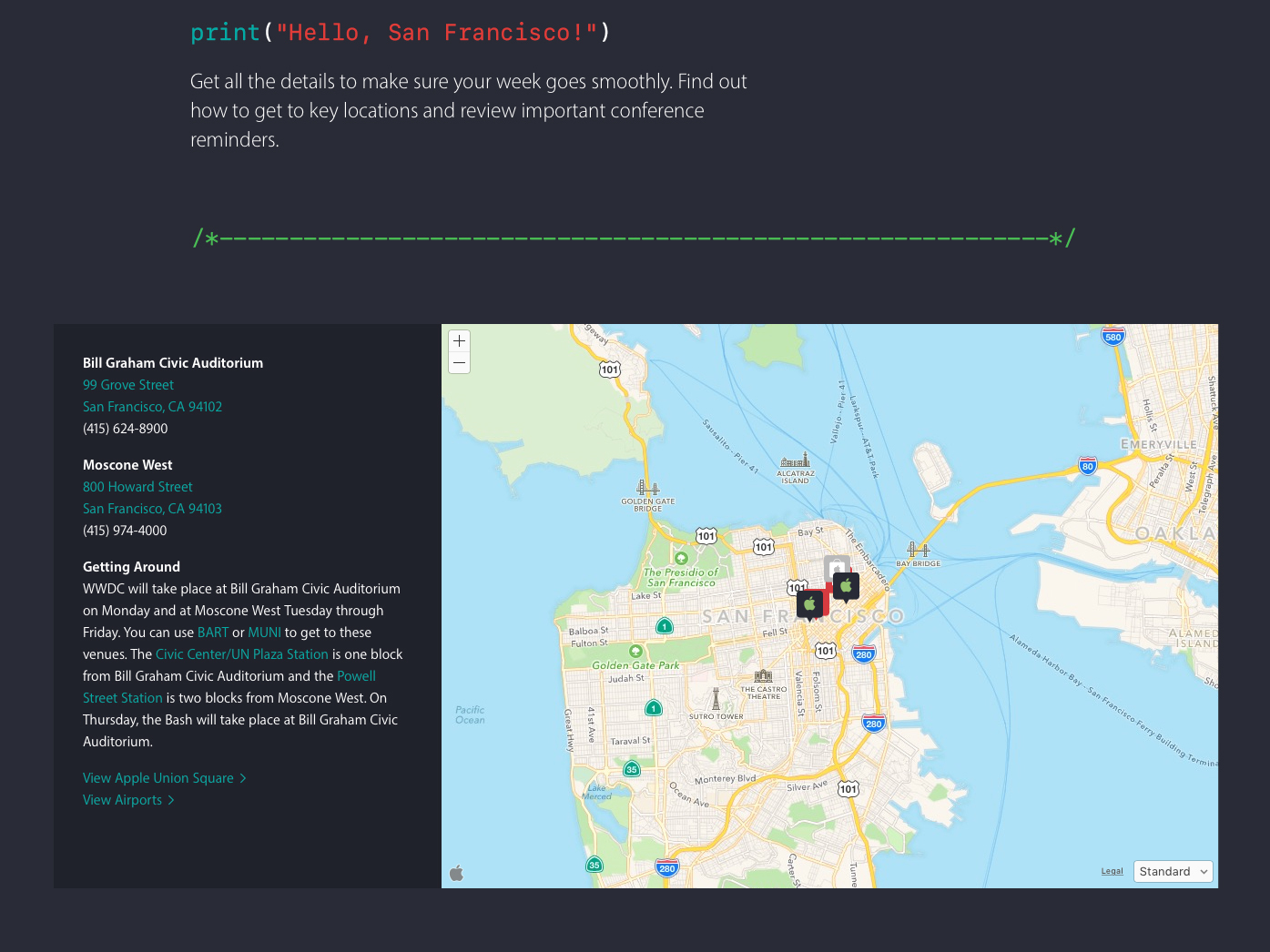Click the Bay Bridge landmark icon
This screenshot has height=952, width=1270.
[919, 550]
